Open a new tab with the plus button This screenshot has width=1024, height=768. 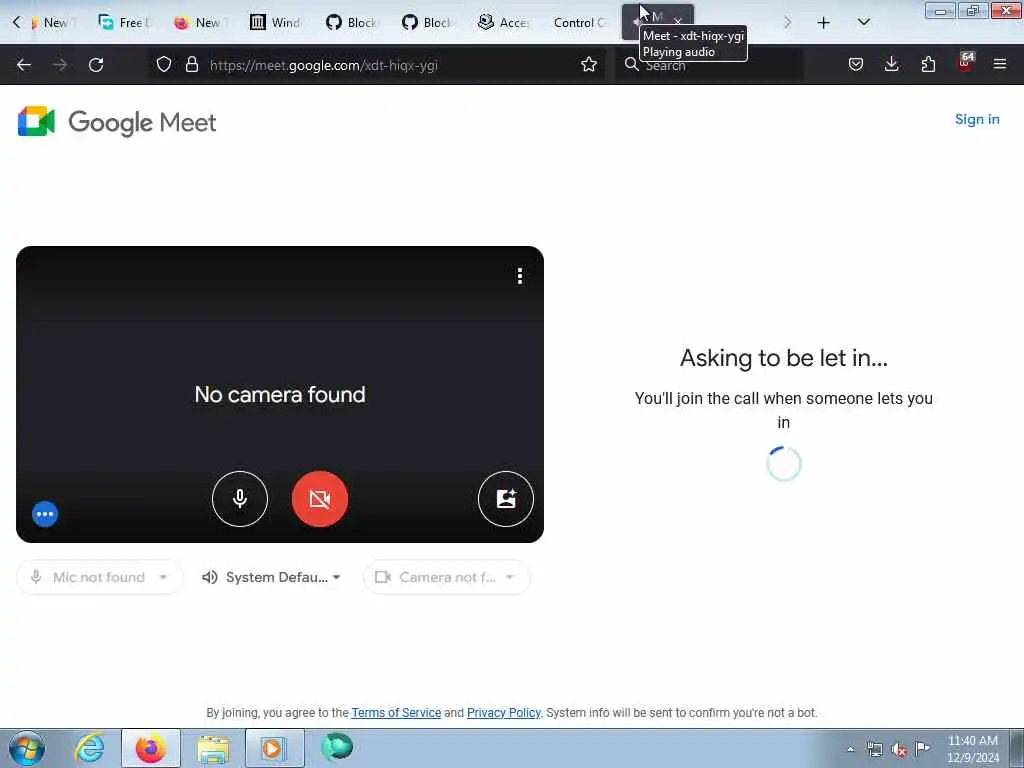point(824,23)
